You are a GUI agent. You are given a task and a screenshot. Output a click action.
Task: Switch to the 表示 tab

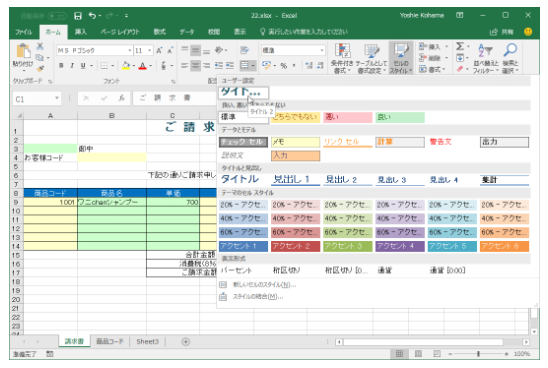[240, 32]
